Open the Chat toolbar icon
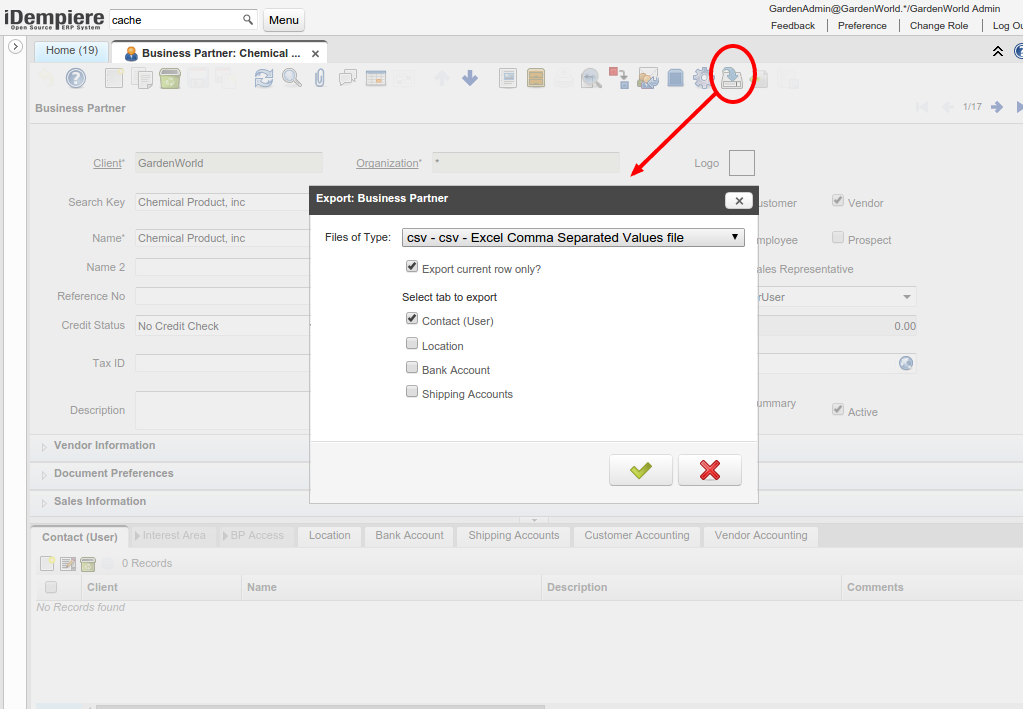1023x709 pixels. coord(348,78)
